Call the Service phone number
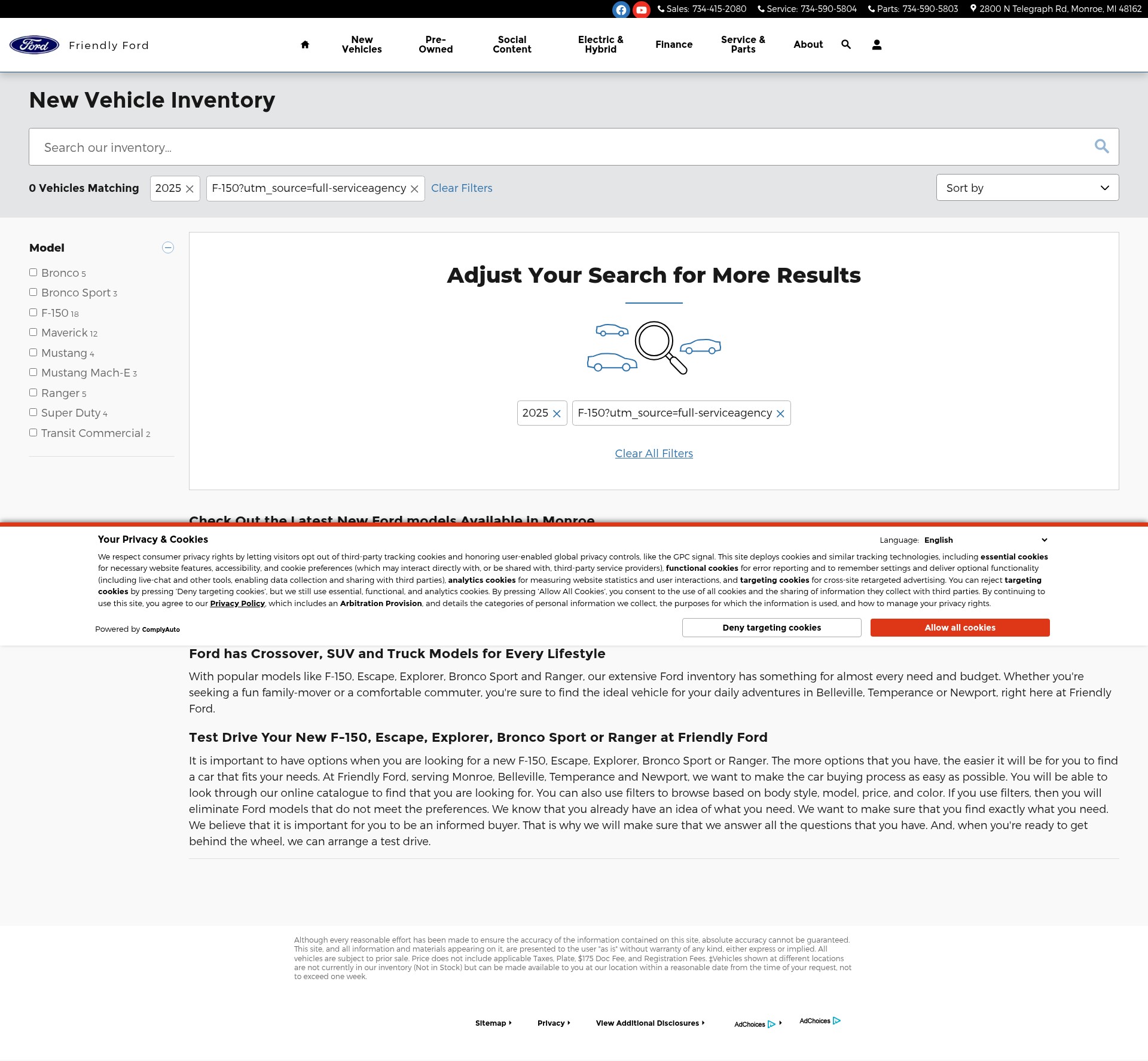The image size is (1148, 1061). [807, 9]
